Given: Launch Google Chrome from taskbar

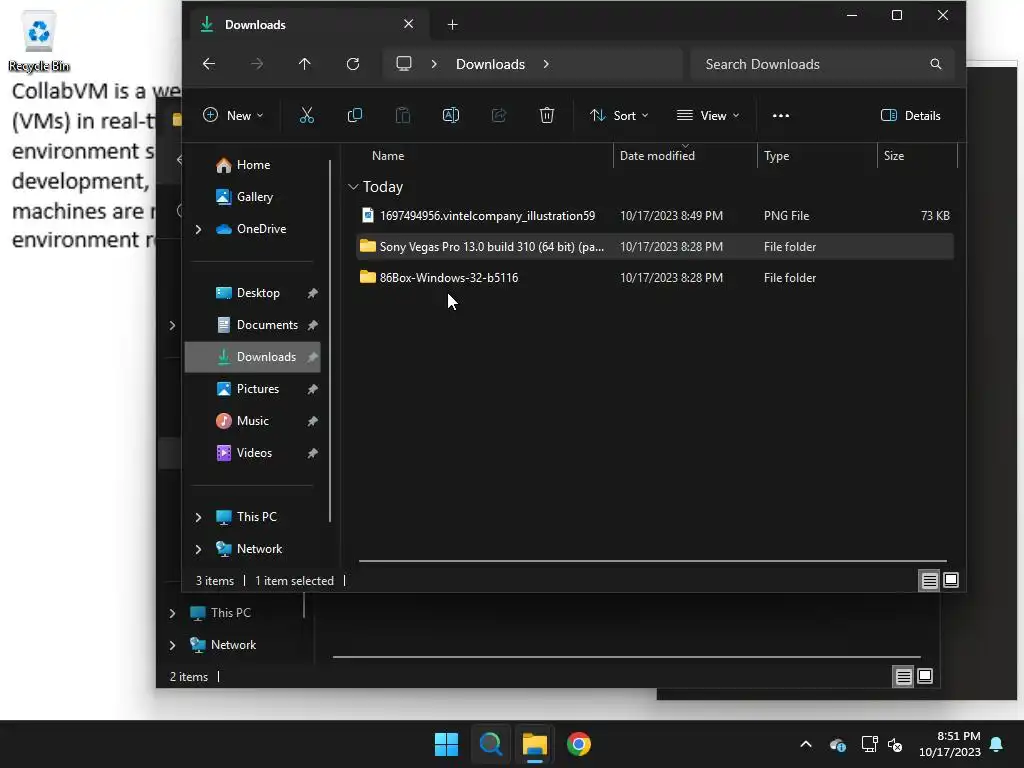Looking at the screenshot, I should [579, 744].
